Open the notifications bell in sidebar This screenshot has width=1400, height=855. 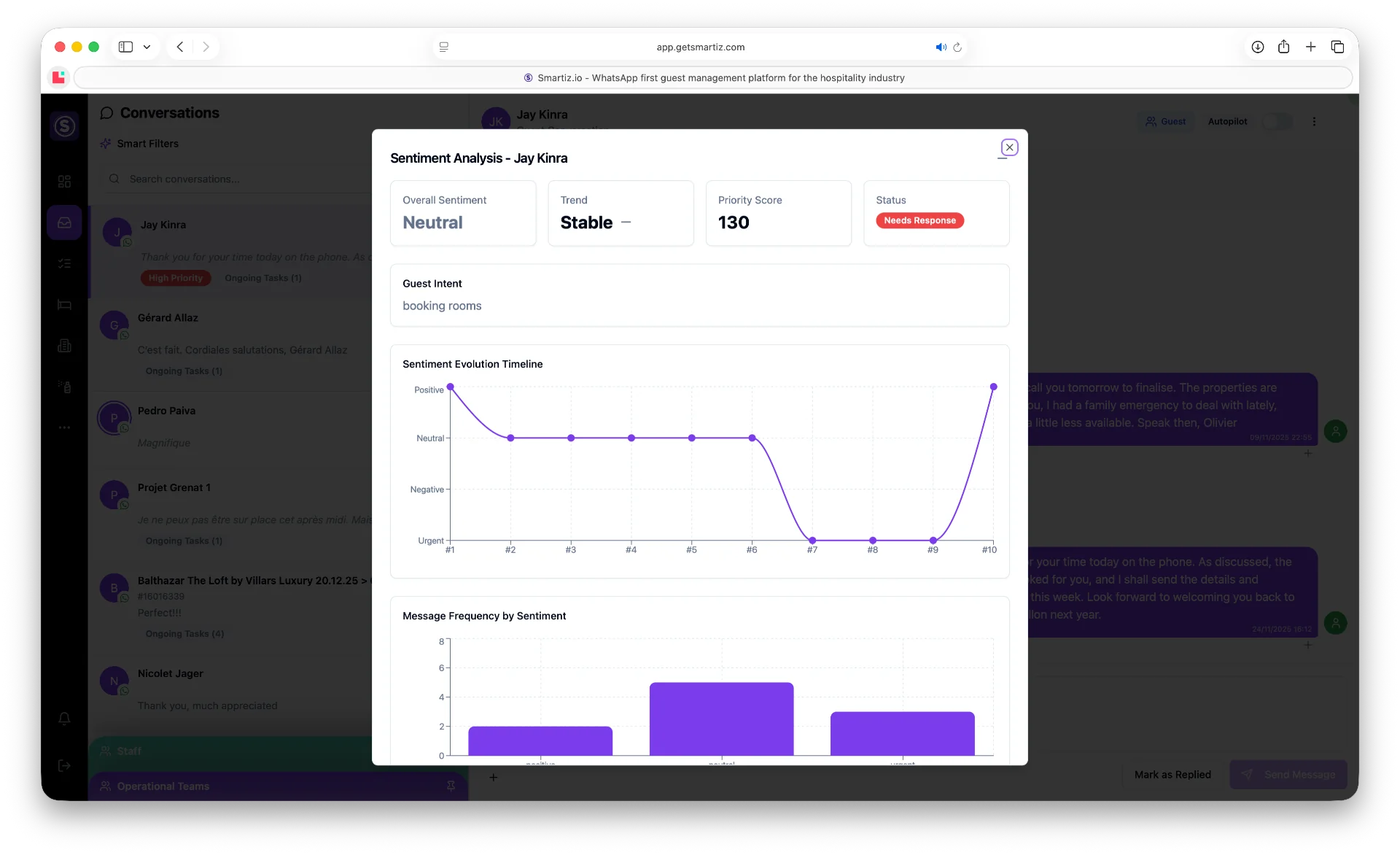65,719
